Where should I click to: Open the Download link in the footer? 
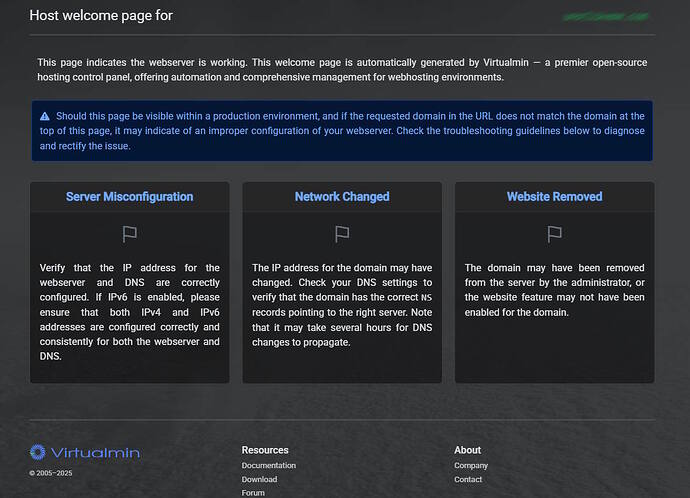(260, 479)
